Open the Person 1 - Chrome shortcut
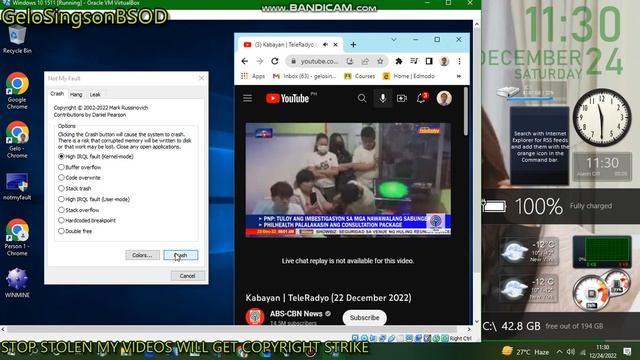Viewport: 640px width, 360px height. point(17,237)
